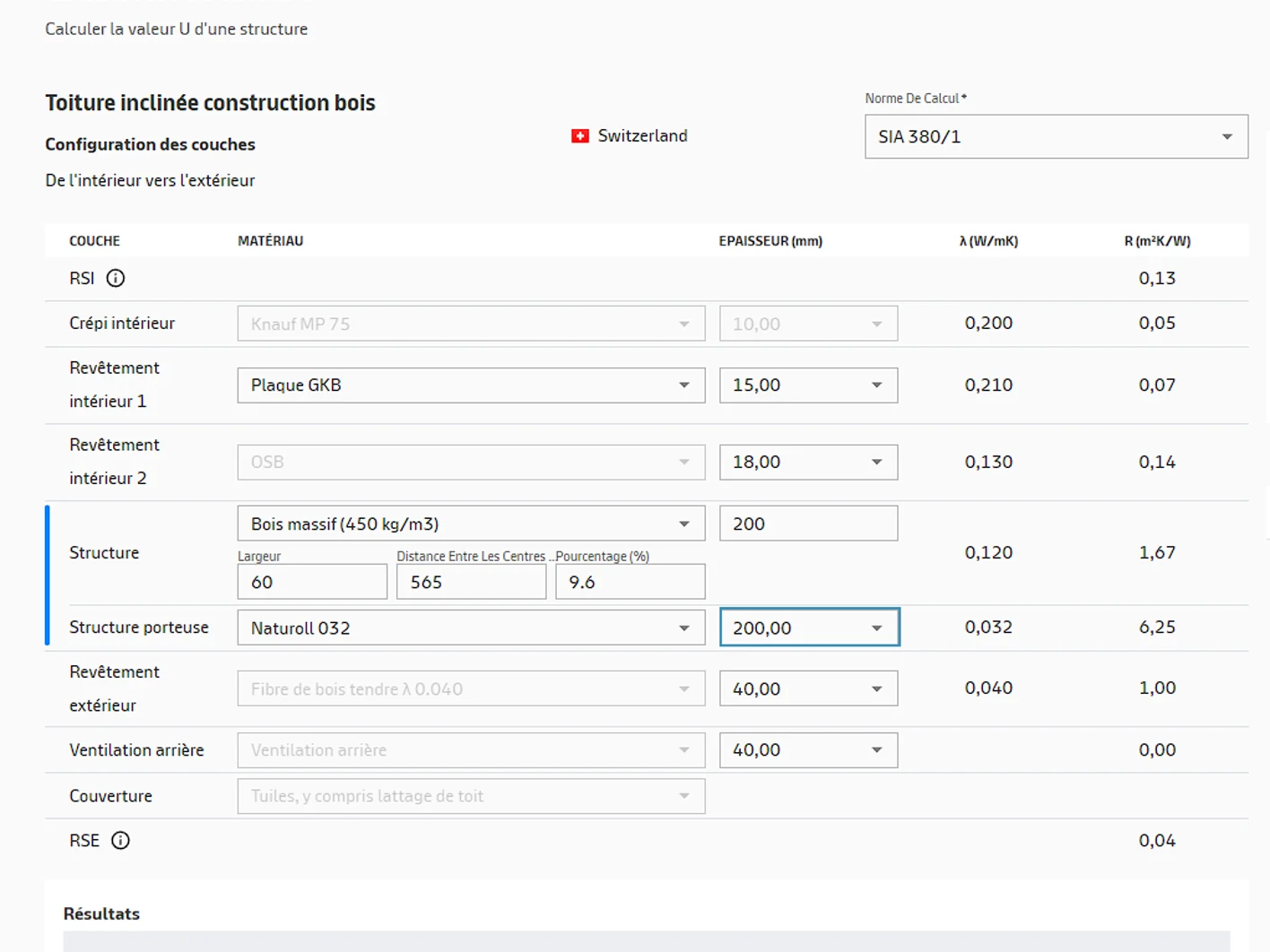Click the R value 6,25
The height and width of the screenshot is (952, 1270).
tap(1157, 627)
